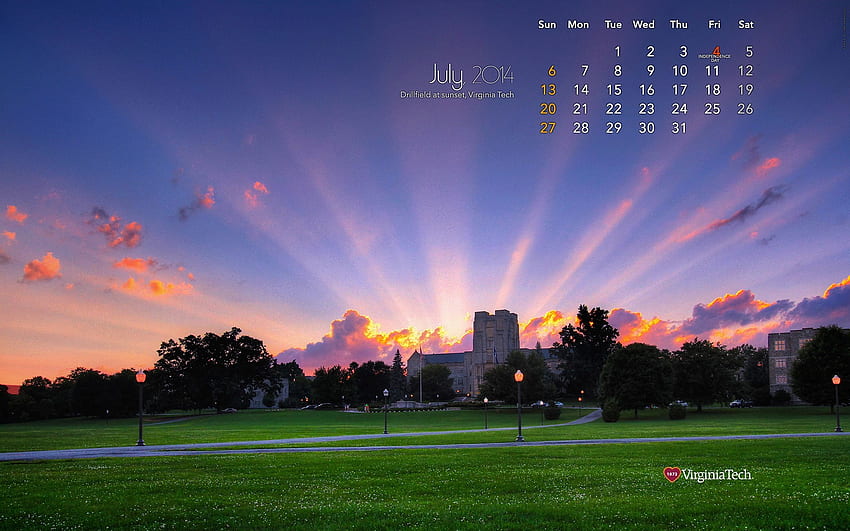Pick calendar date 22
This screenshot has width=850, height=531.
click(x=614, y=109)
